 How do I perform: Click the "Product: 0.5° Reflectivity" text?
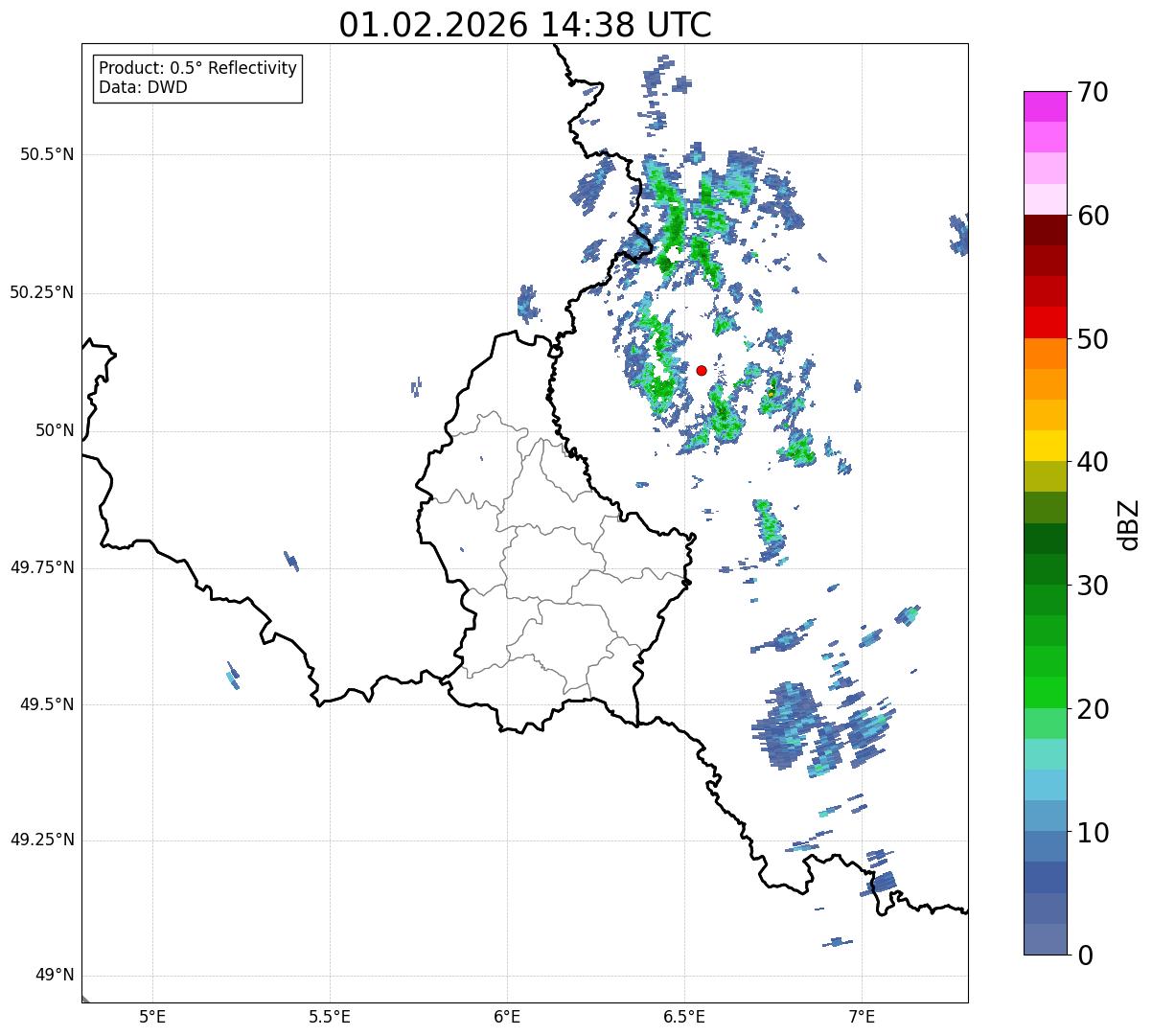click(x=198, y=69)
